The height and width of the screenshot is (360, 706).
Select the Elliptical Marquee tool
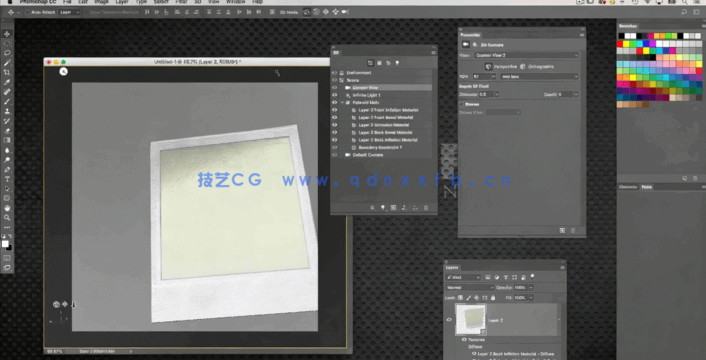click(7, 44)
